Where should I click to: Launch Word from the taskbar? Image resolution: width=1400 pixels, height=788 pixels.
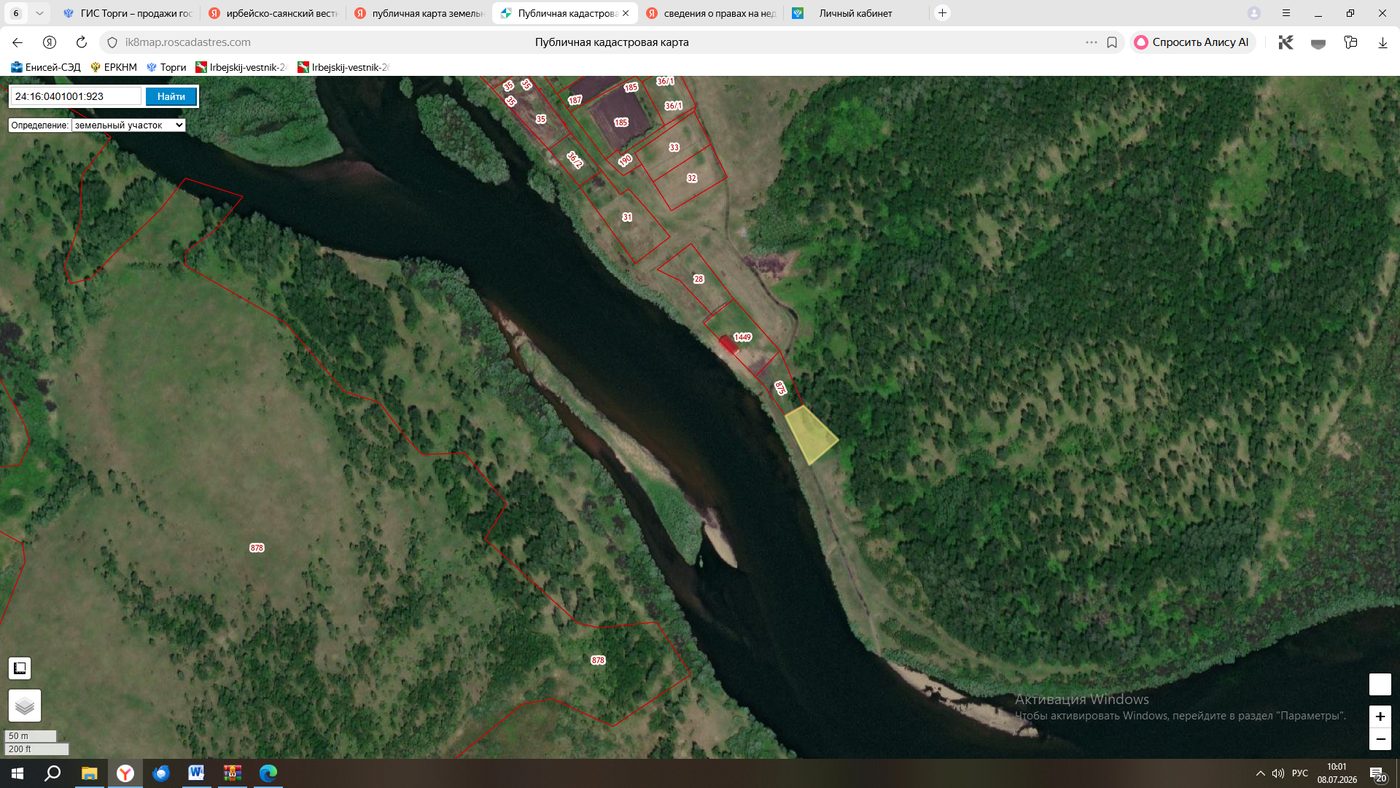click(x=196, y=773)
